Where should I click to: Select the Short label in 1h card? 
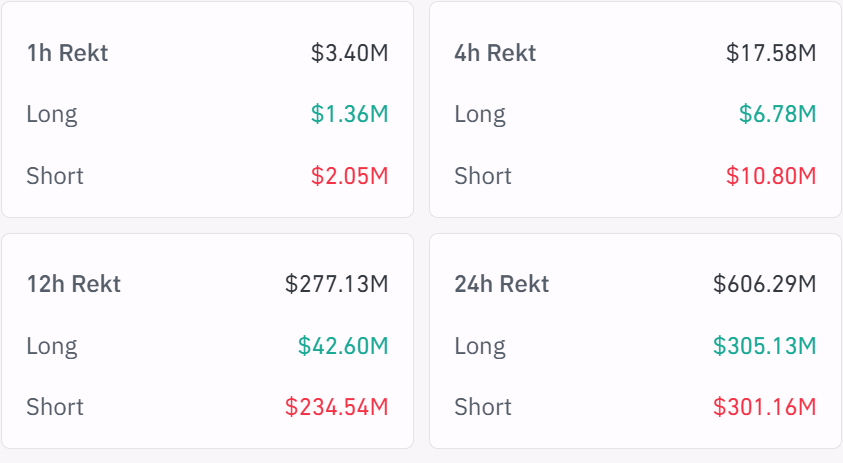coord(55,176)
